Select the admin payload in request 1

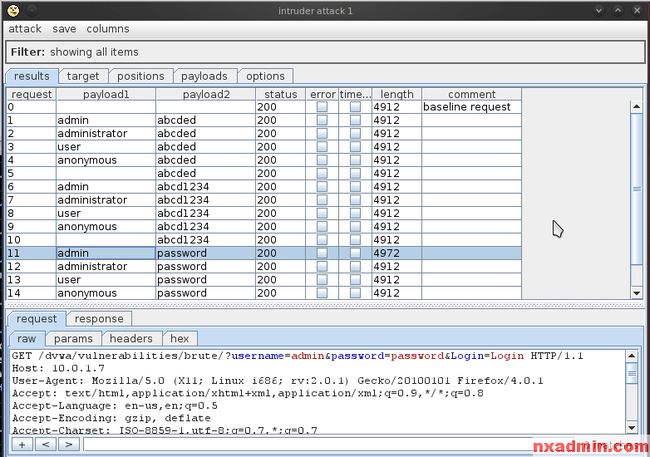tap(106, 120)
